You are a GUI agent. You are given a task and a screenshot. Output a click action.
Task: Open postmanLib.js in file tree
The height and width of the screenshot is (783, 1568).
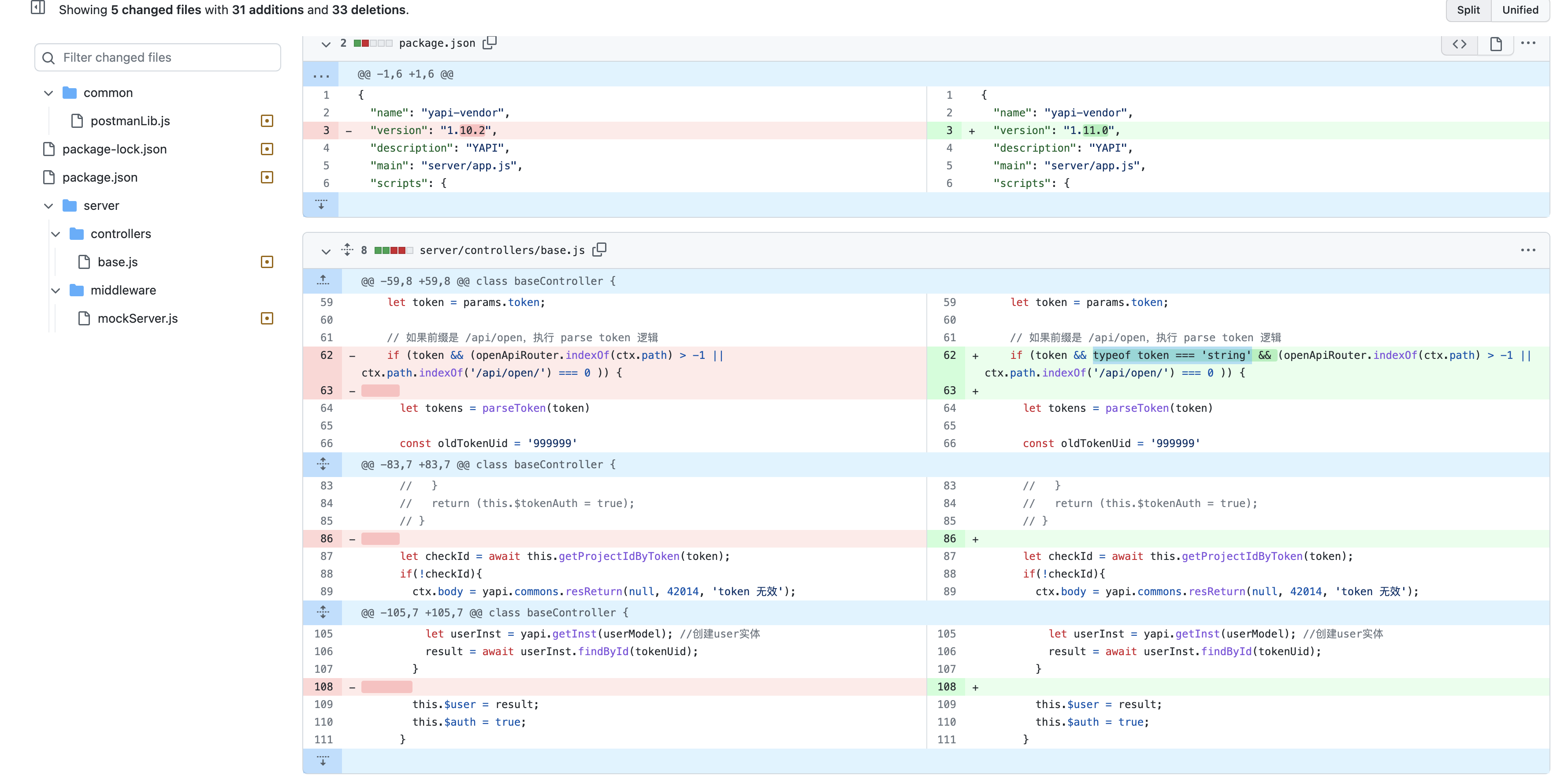[130, 121]
